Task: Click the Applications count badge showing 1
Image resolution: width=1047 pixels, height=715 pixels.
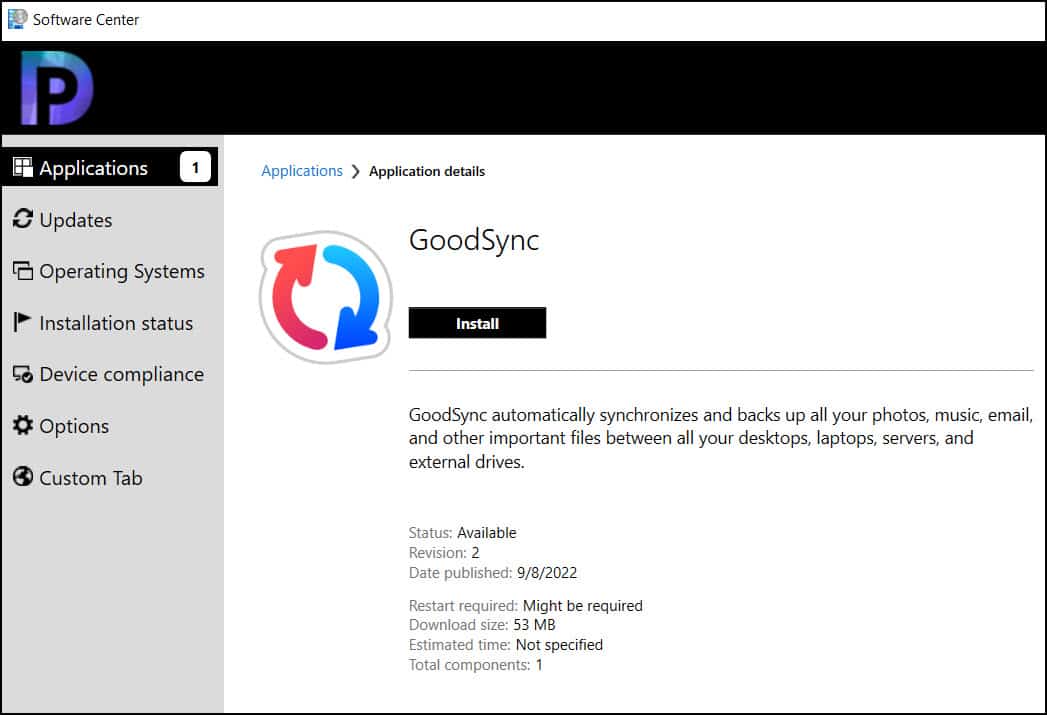Action: click(x=195, y=167)
